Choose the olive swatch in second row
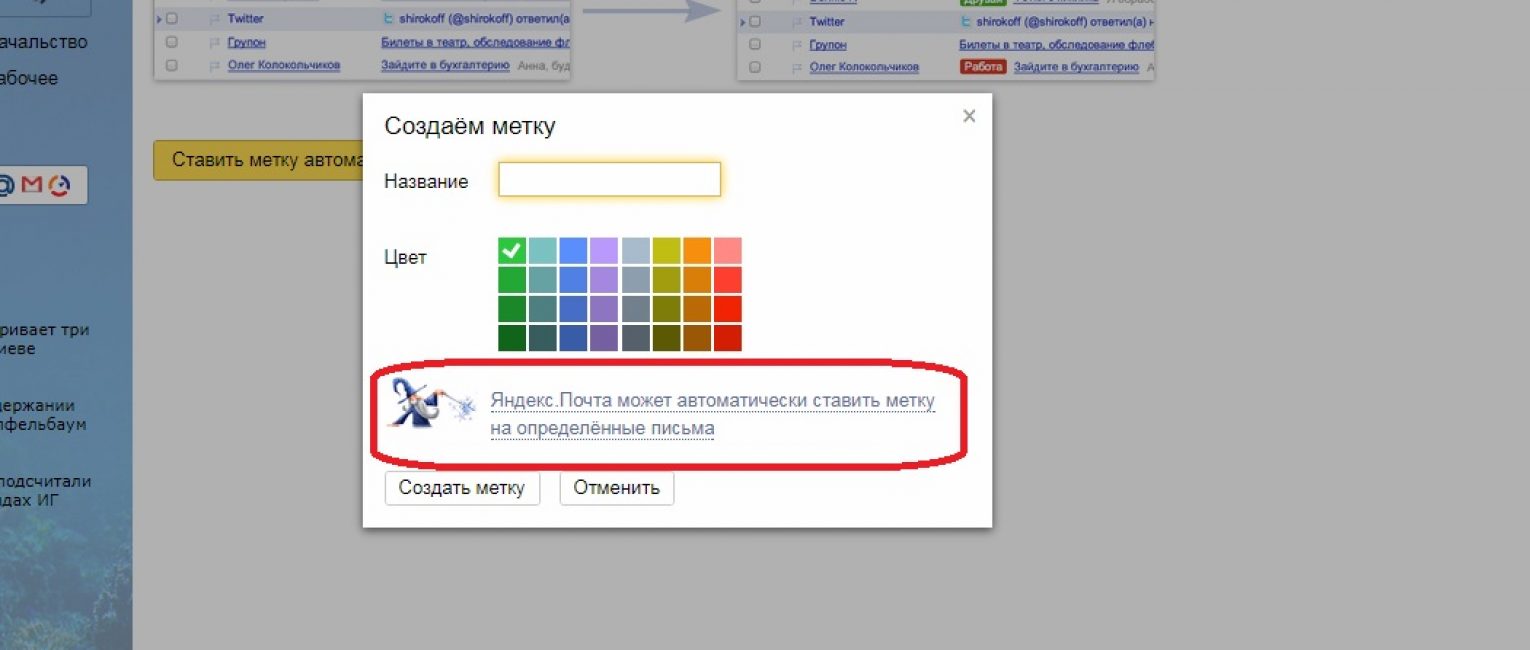This screenshot has width=1530, height=650. pos(666,280)
